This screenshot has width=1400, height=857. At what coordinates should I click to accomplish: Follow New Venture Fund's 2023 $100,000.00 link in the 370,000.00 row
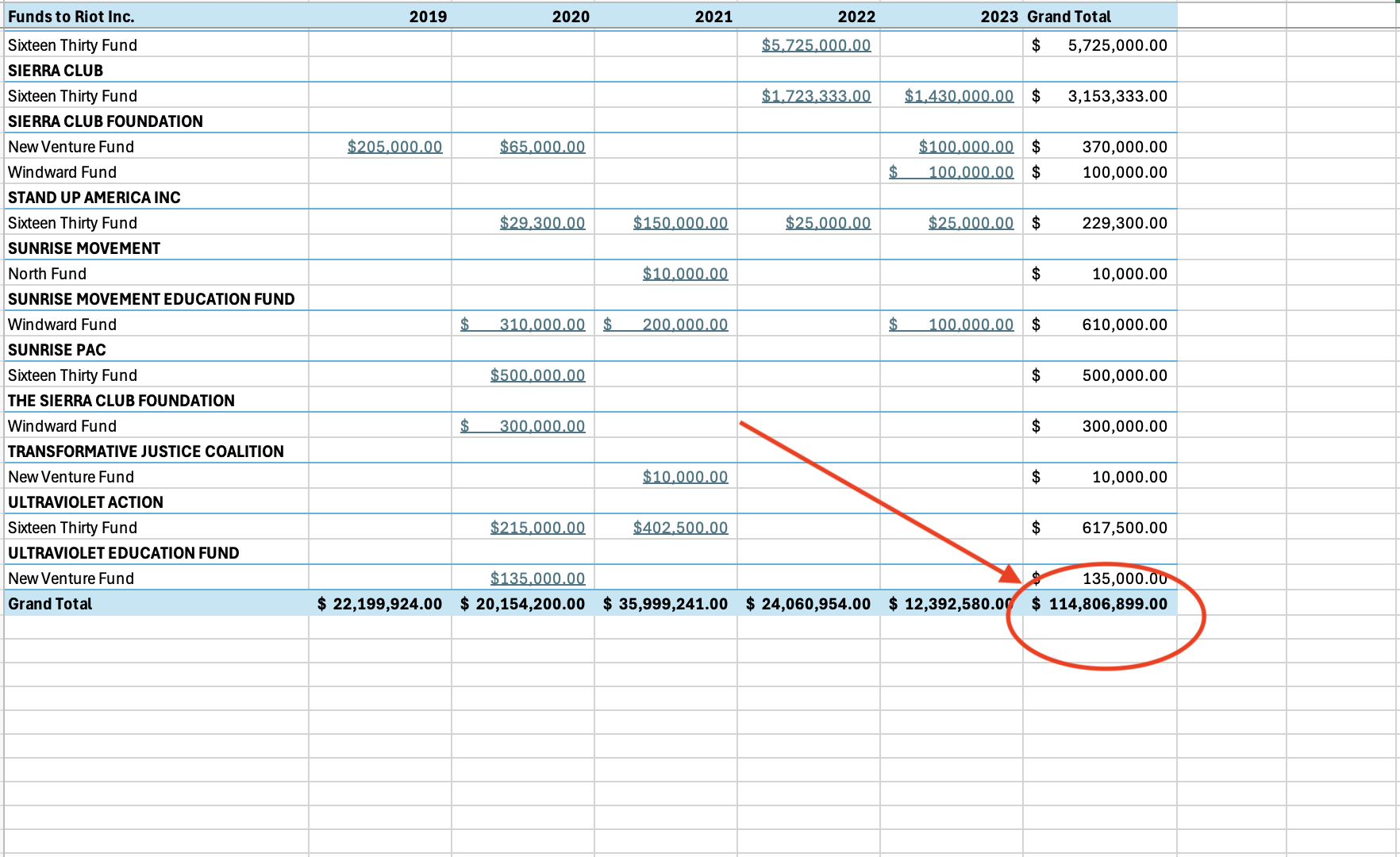966,147
